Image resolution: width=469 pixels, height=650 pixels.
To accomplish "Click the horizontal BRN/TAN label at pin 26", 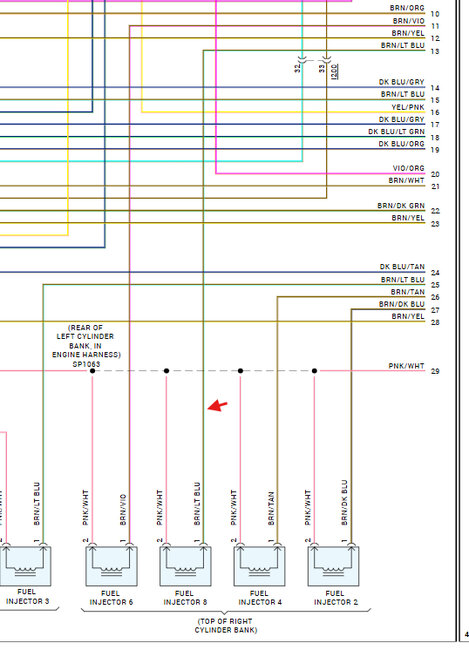I will (x=408, y=292).
